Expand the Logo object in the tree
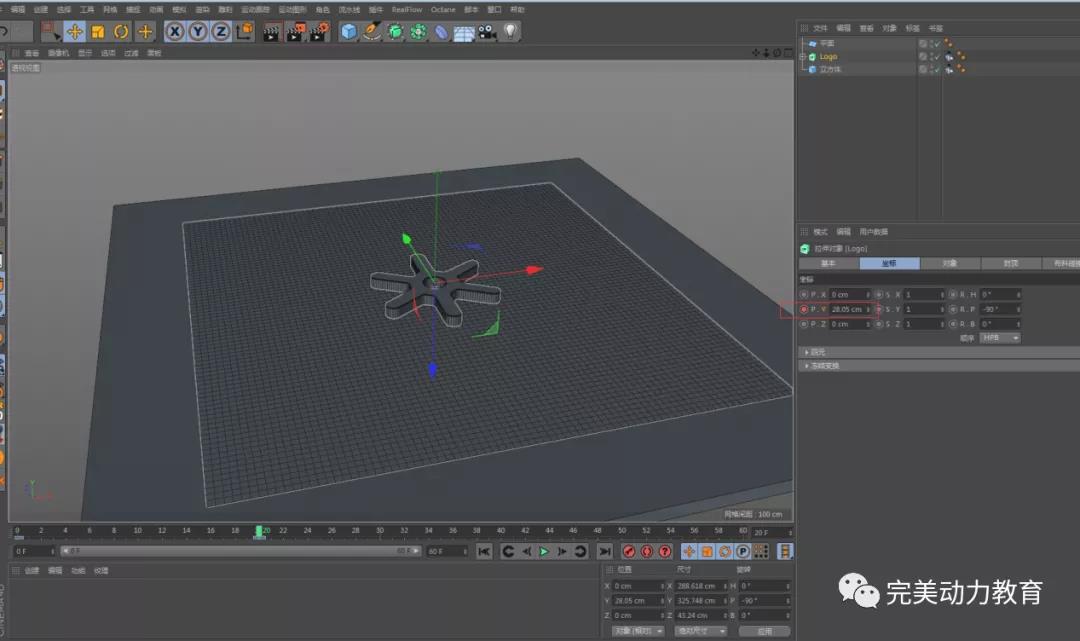Screen dimensions: 1080x641 802,57
